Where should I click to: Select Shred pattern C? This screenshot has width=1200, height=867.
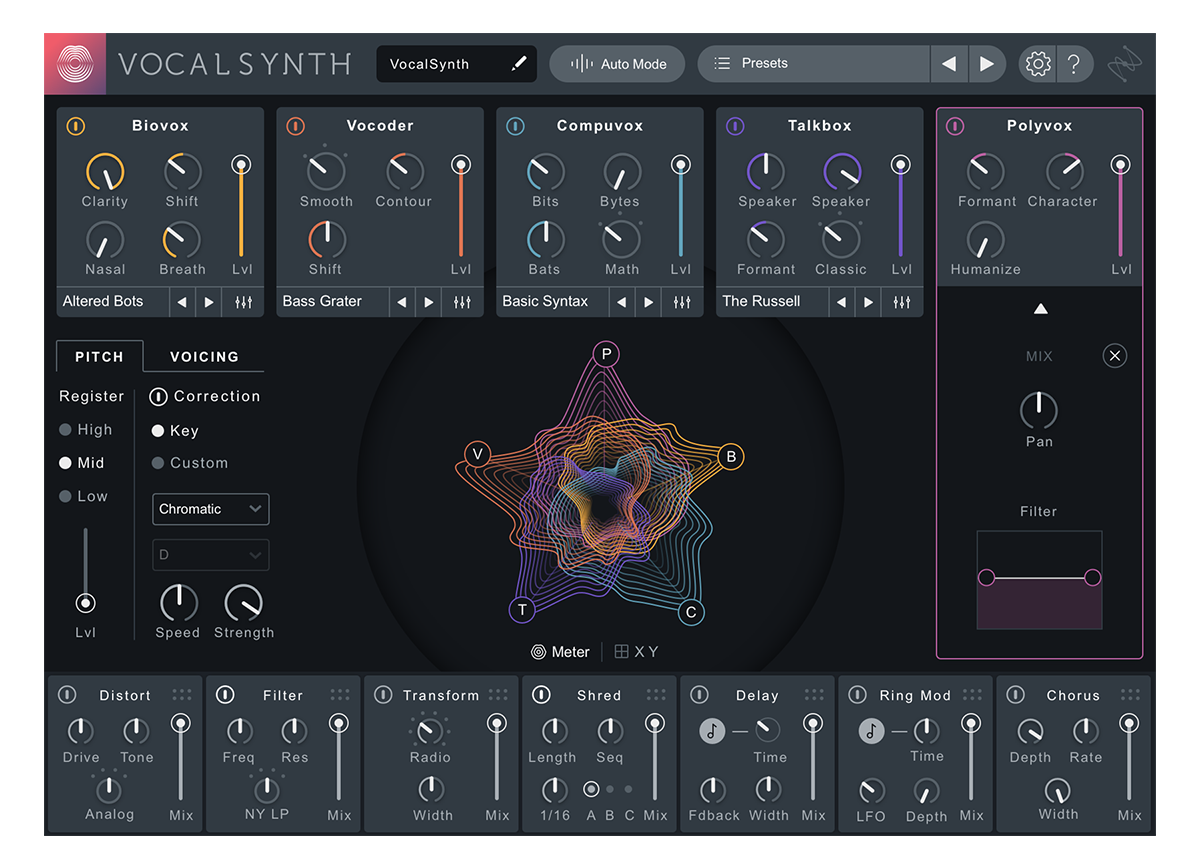pos(629,789)
